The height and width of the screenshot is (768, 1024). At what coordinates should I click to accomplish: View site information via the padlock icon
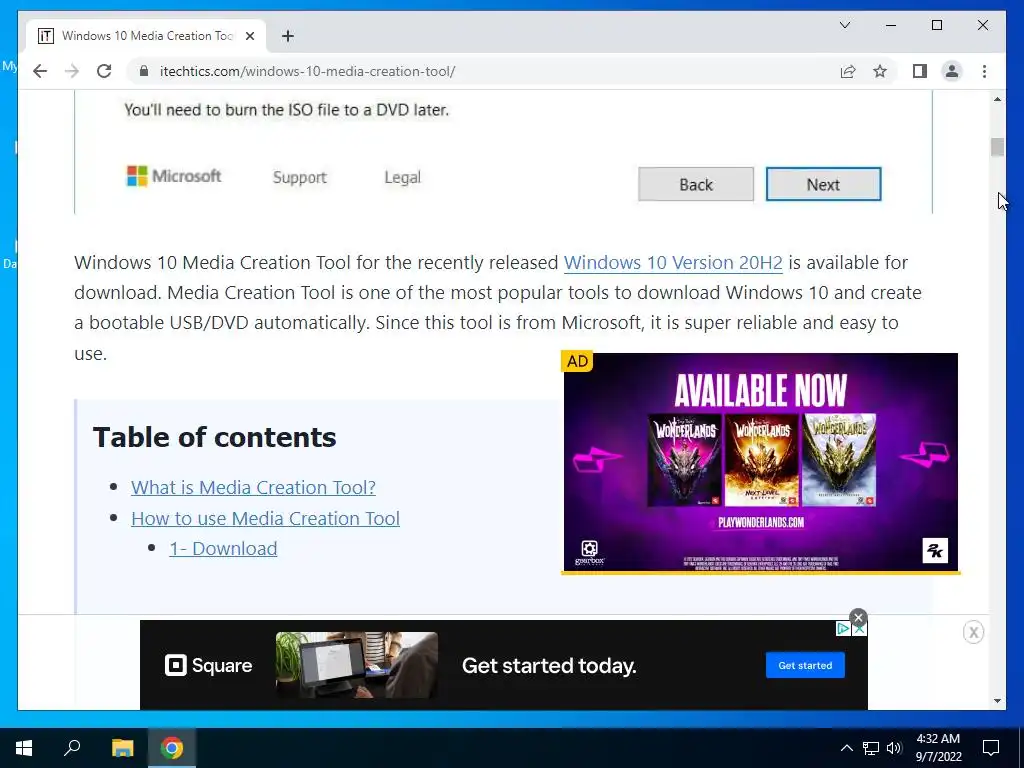pos(144,71)
